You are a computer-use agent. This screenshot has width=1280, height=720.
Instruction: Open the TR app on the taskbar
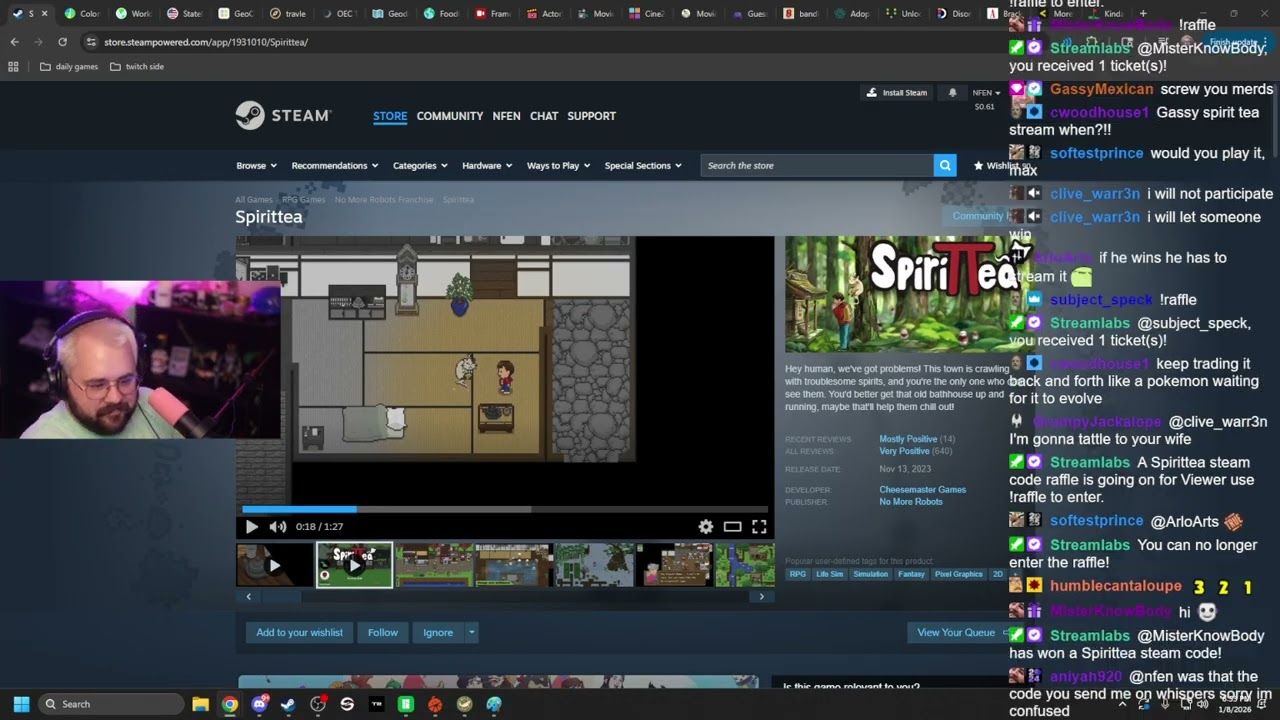point(376,704)
